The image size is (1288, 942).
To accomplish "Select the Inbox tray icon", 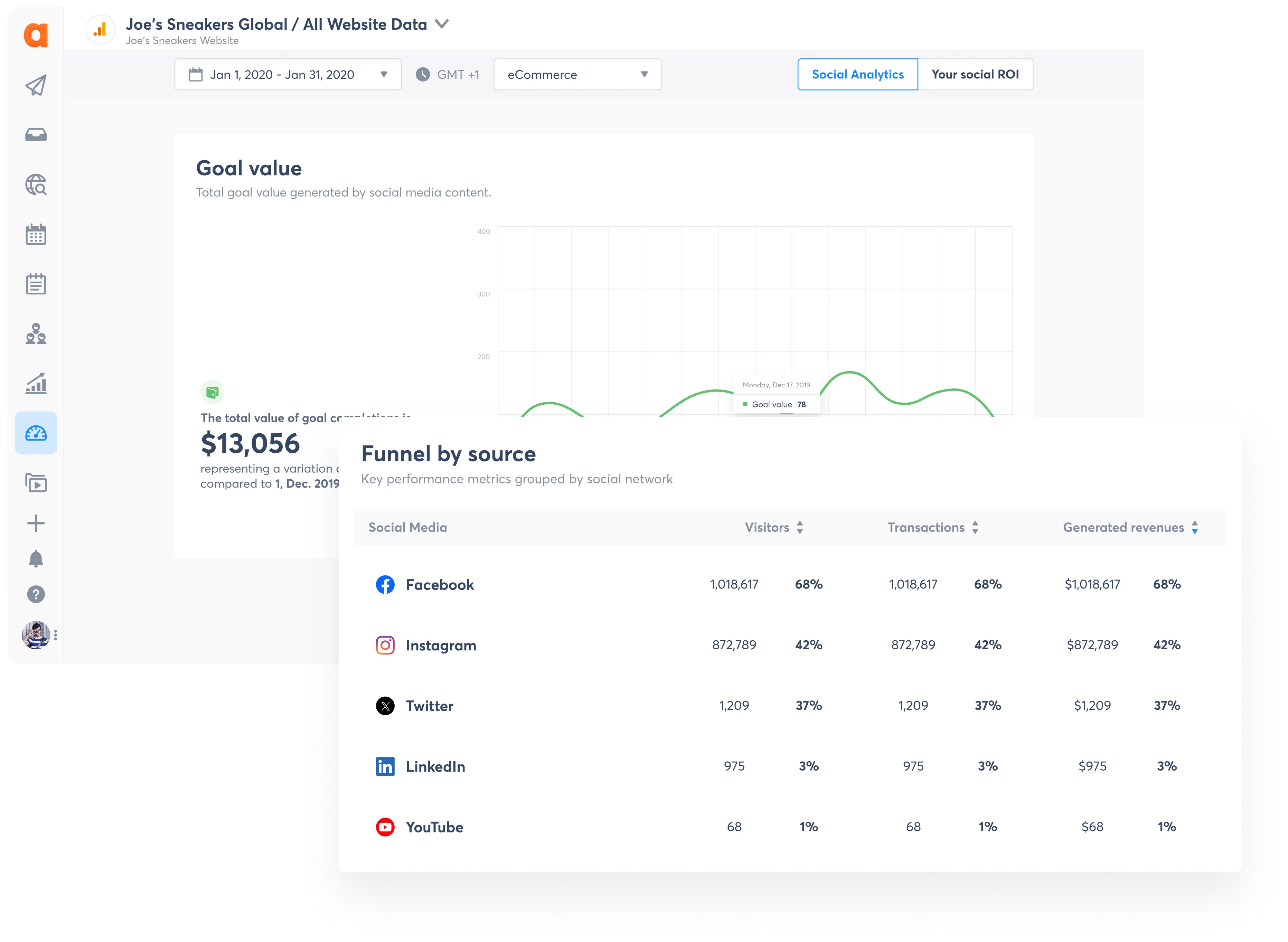I will 35,134.
